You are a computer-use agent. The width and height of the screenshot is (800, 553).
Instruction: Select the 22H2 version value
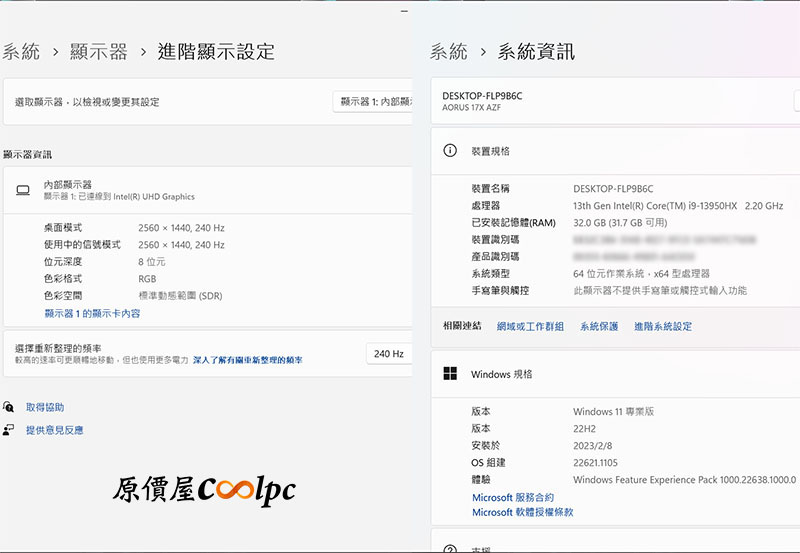[584, 429]
